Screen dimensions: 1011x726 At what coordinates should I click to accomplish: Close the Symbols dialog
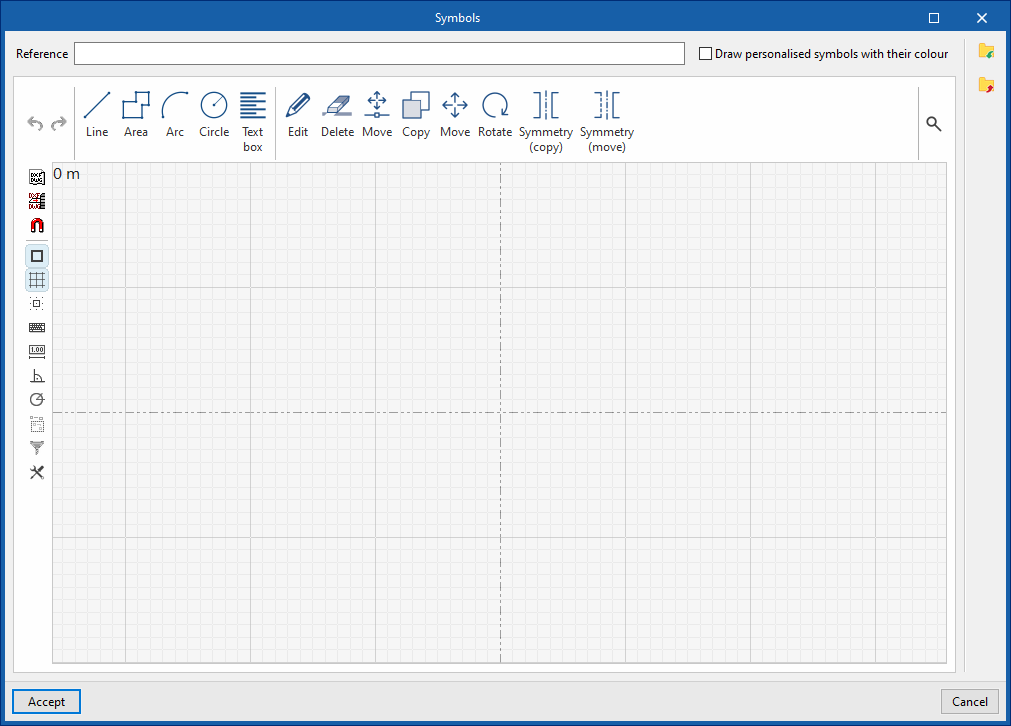(x=981, y=17)
